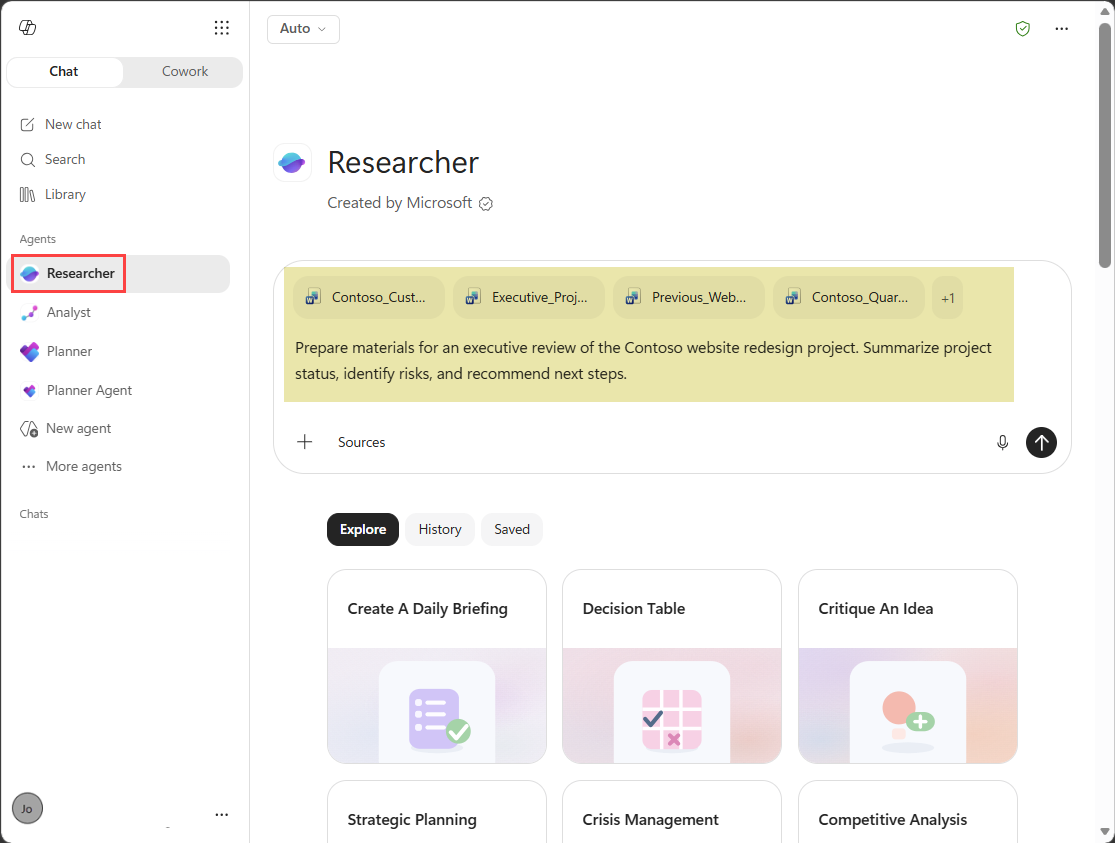Create a New agent

coord(65,428)
